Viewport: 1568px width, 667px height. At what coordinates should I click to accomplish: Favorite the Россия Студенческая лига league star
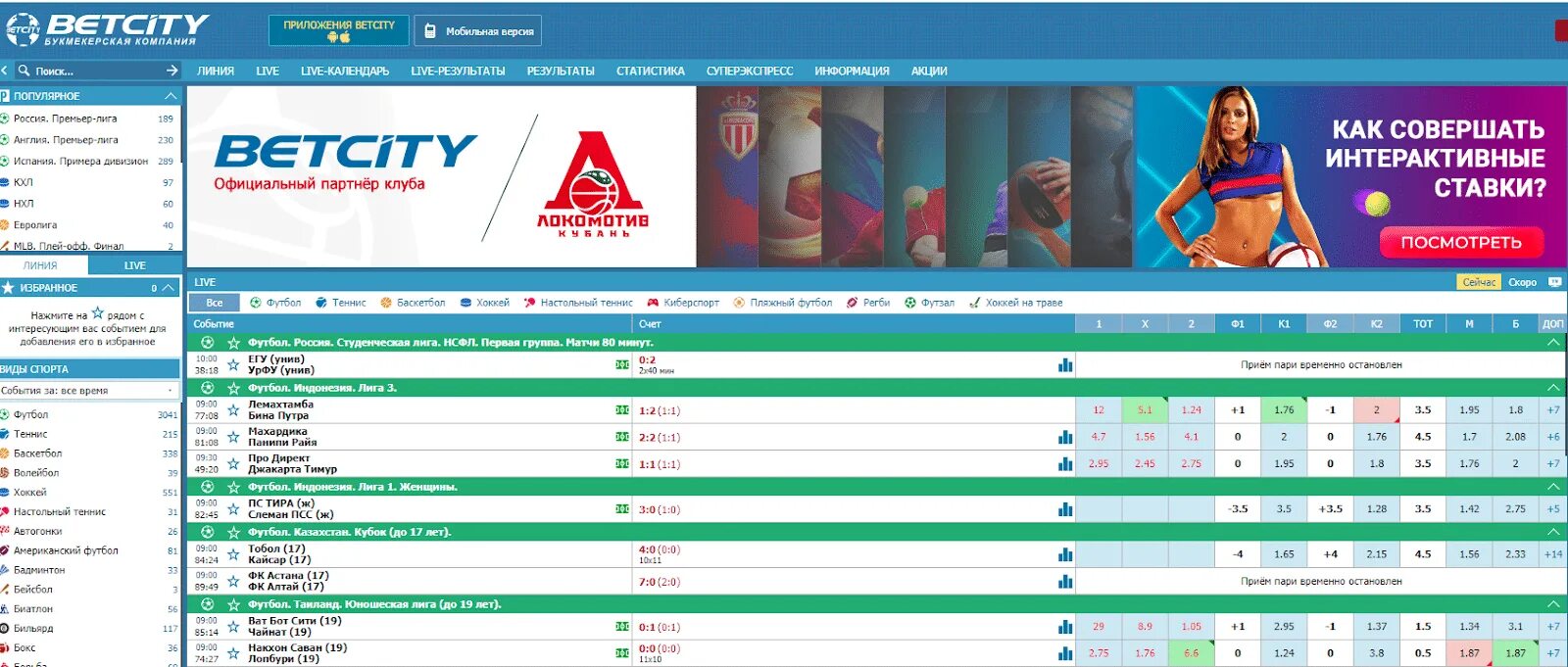coord(233,343)
